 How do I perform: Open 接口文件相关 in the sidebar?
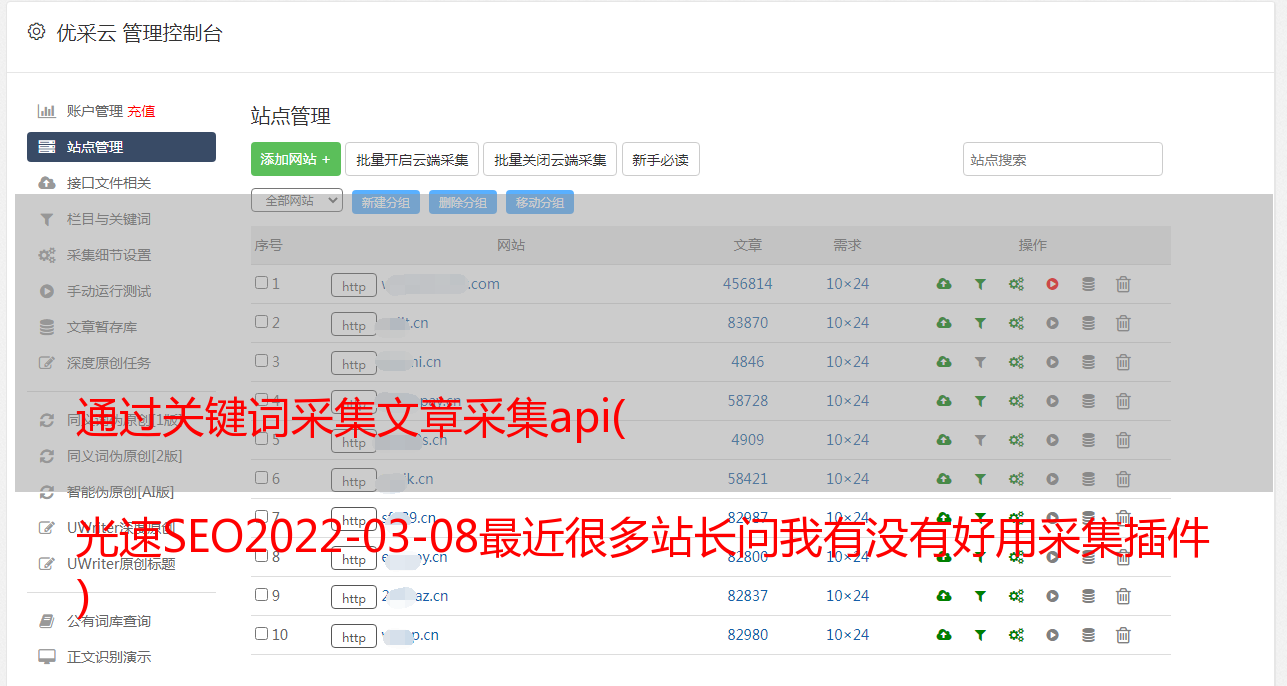[108, 183]
